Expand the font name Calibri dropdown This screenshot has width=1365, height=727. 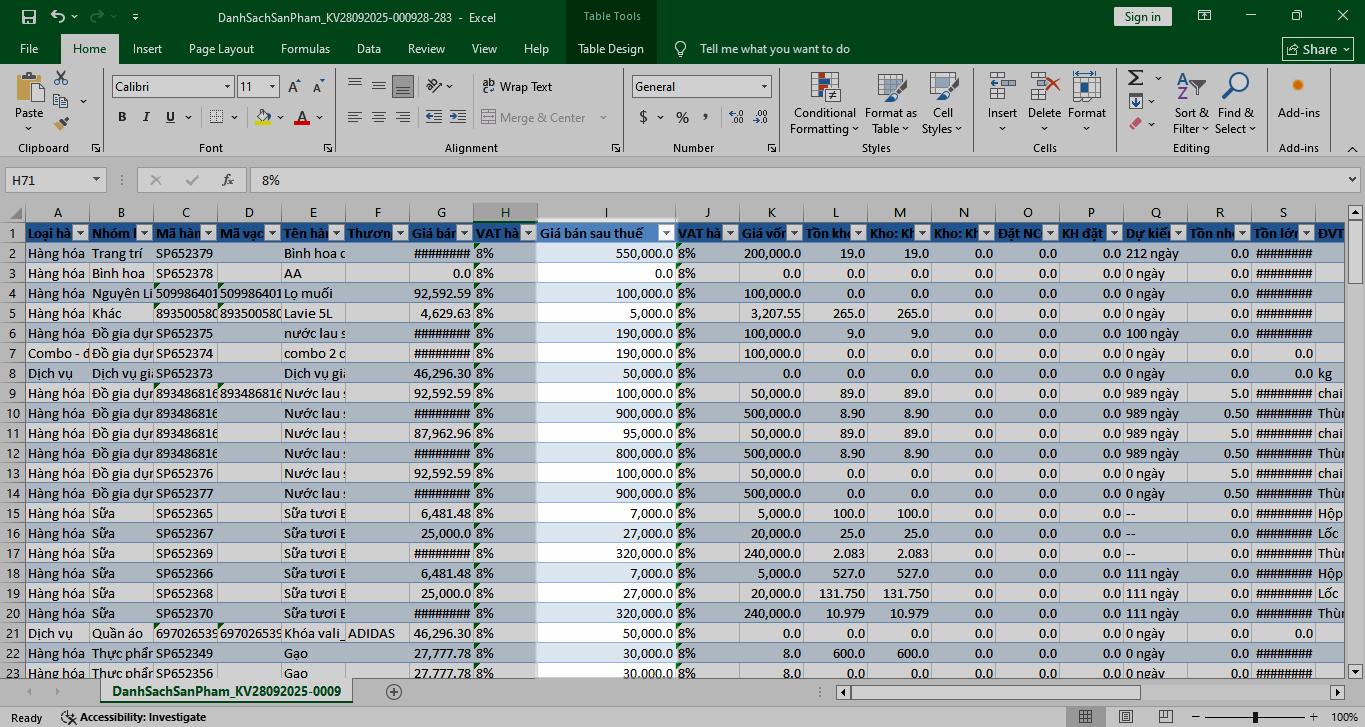(x=227, y=87)
